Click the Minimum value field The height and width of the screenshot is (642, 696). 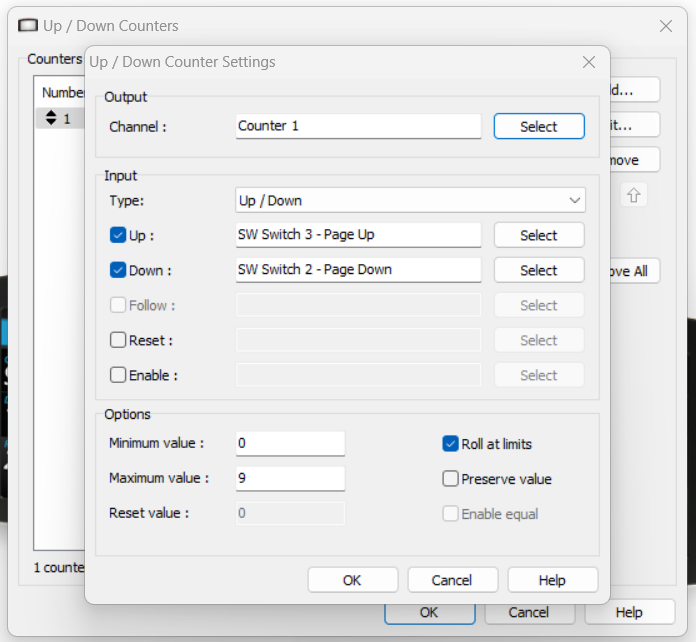click(290, 443)
